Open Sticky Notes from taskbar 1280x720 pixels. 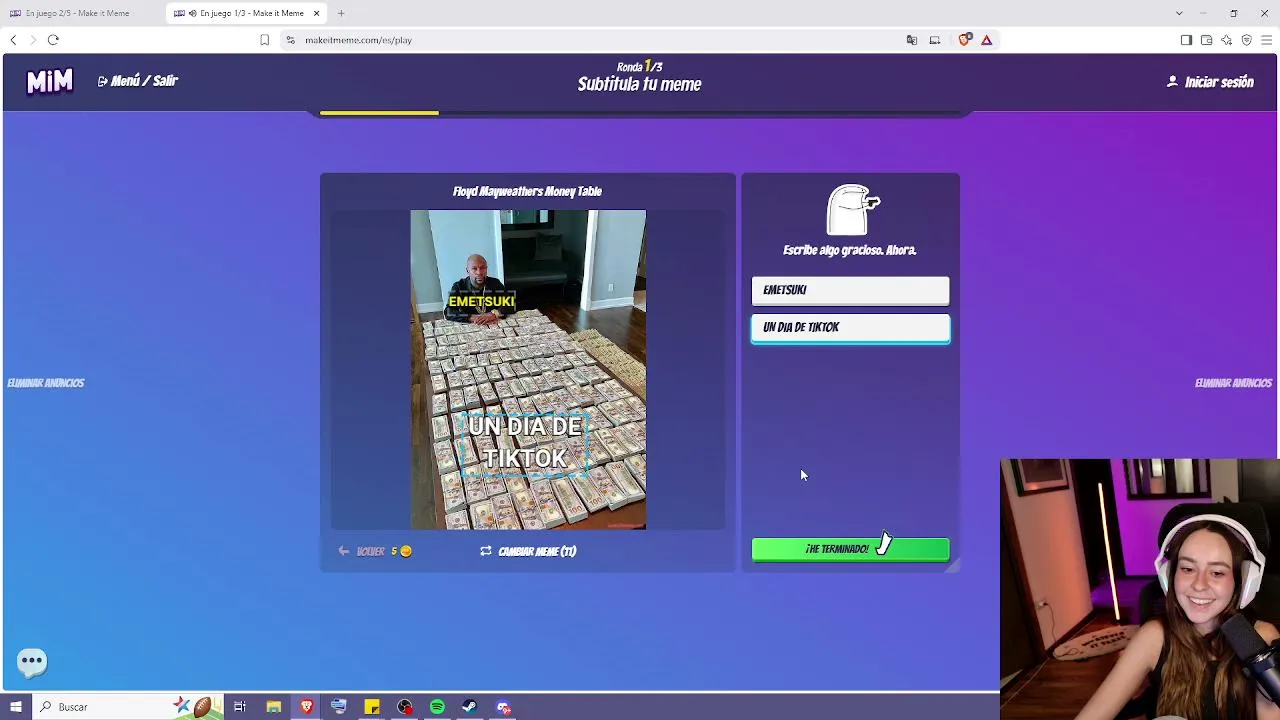(372, 707)
